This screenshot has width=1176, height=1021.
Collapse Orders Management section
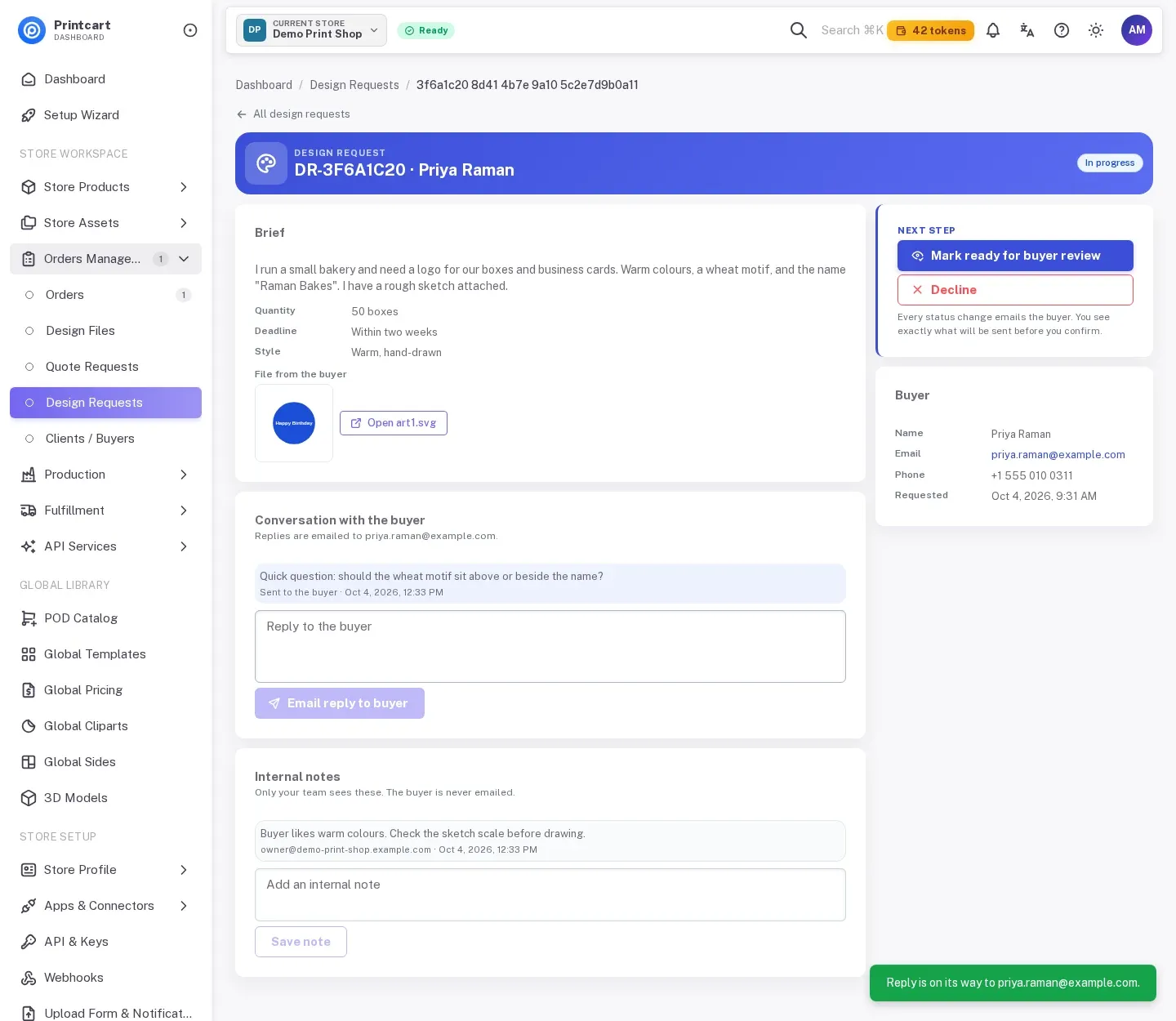pos(105,259)
